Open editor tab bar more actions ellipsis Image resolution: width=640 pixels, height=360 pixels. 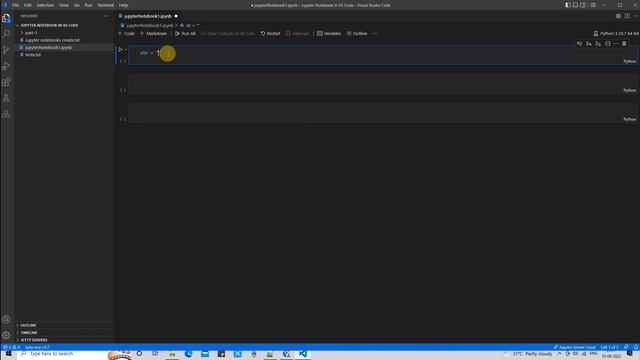(x=636, y=16)
